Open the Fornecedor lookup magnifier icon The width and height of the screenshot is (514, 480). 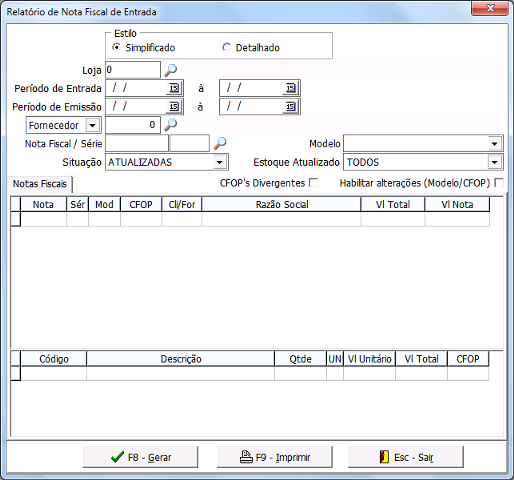pyautogui.click(x=171, y=125)
